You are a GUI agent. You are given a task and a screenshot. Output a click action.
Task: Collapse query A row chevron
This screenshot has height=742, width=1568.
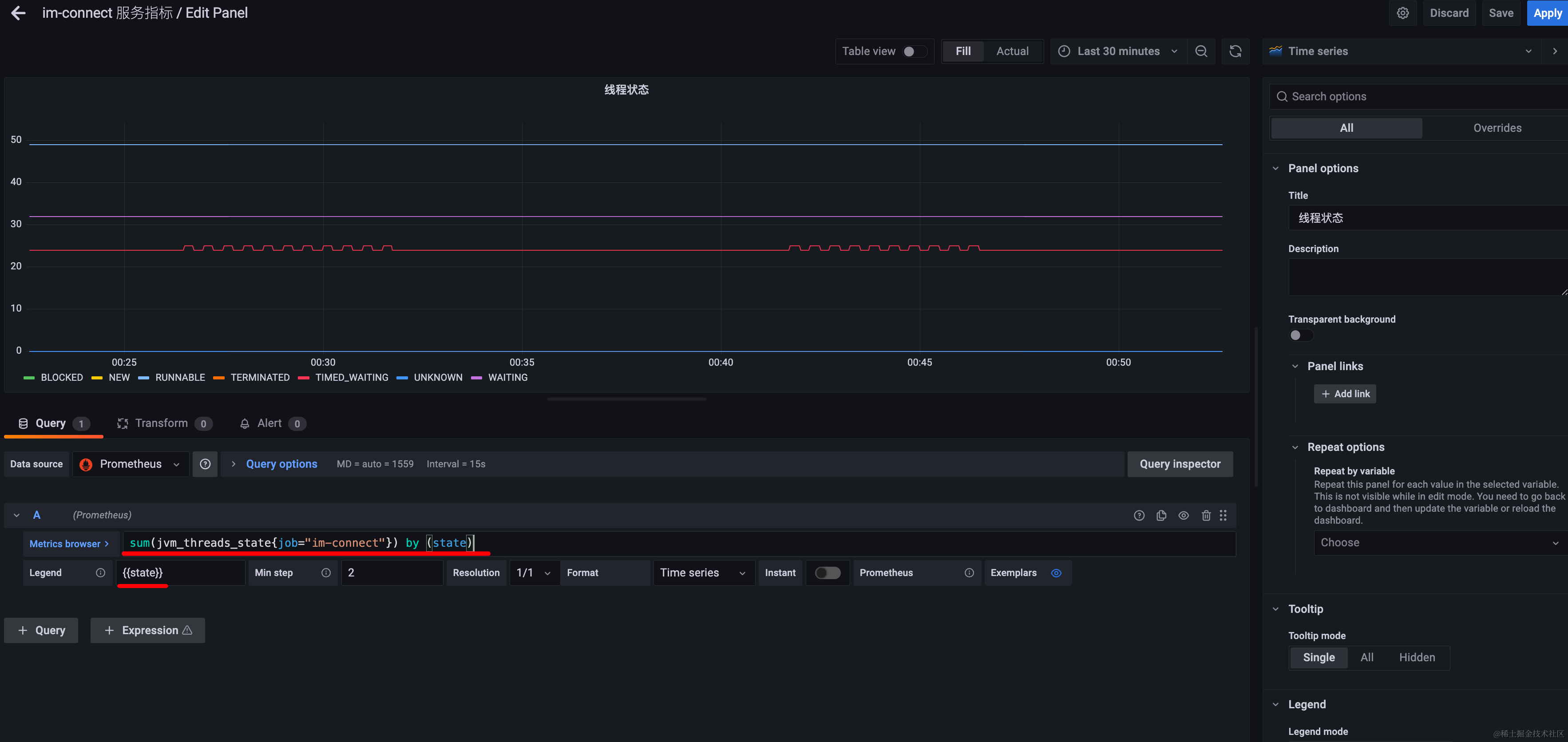[x=16, y=516]
